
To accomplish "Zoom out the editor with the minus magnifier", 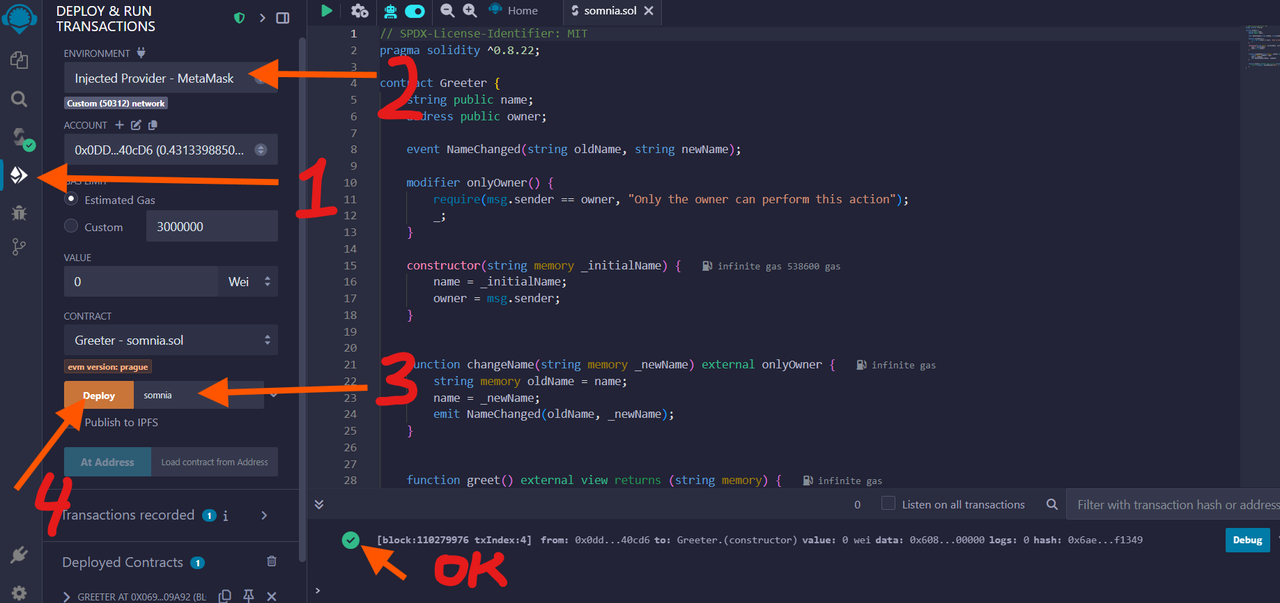I will [x=447, y=11].
